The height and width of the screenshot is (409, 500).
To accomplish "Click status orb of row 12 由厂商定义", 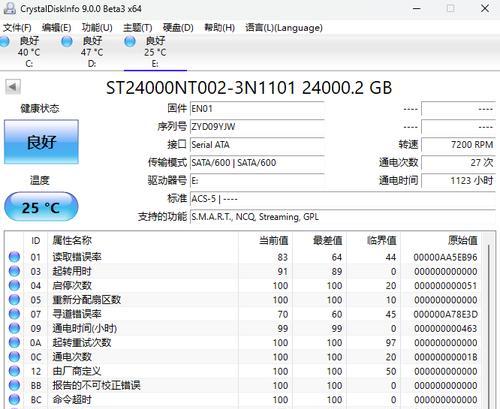I will tap(14, 371).
